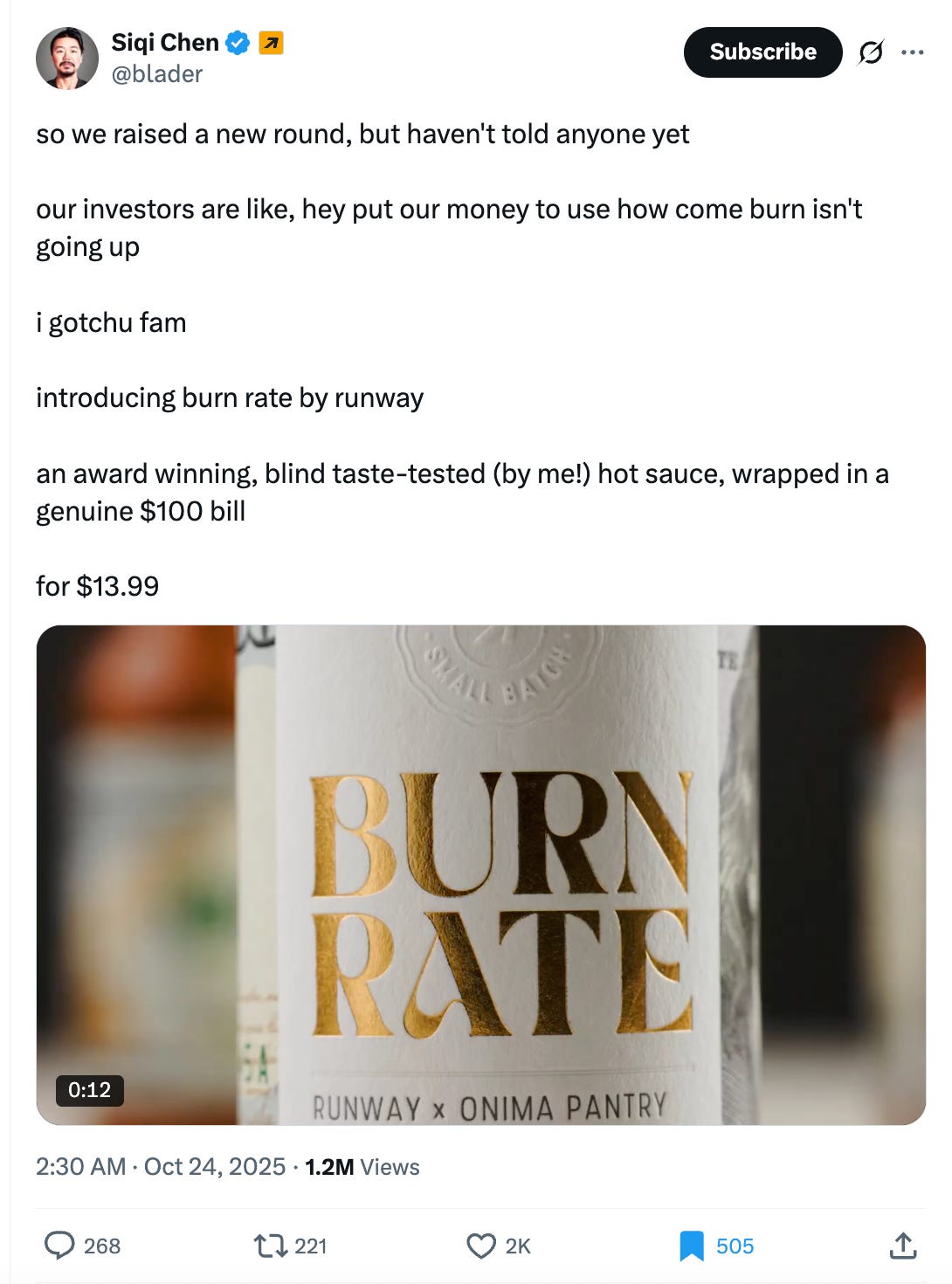Screen dimensions: 952x1284
Task: Click the Siqi Chen display name
Action: (x=165, y=43)
